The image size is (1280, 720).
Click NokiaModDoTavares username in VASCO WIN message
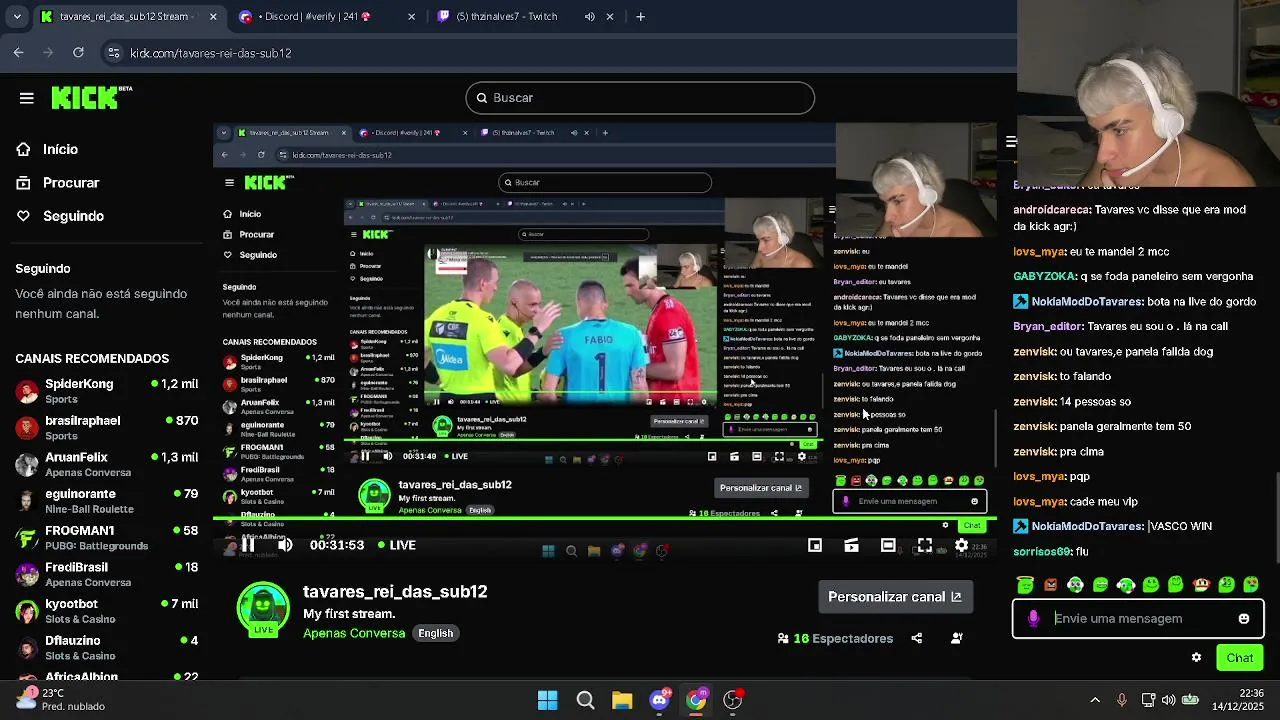click(x=1088, y=526)
